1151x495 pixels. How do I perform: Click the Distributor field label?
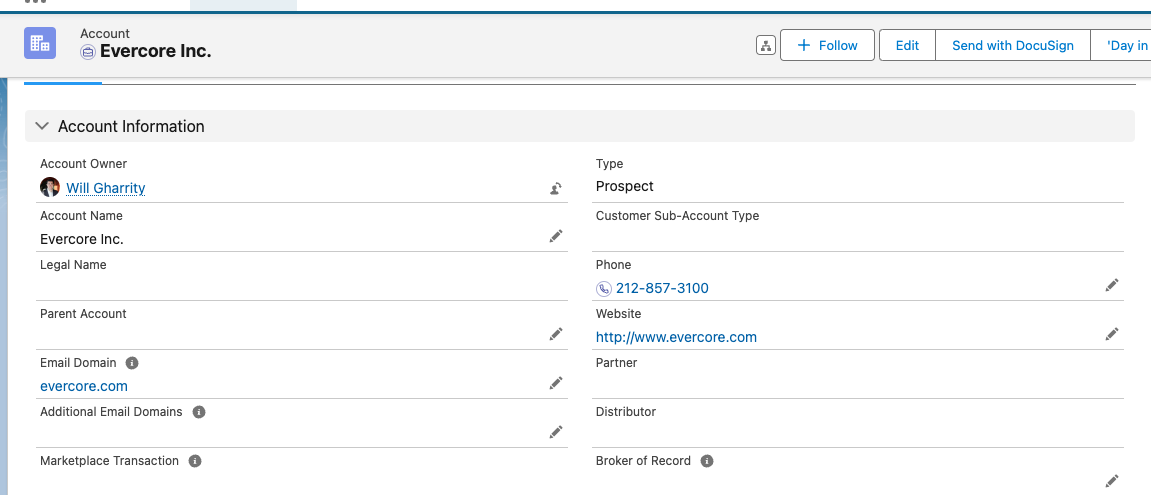(x=626, y=412)
